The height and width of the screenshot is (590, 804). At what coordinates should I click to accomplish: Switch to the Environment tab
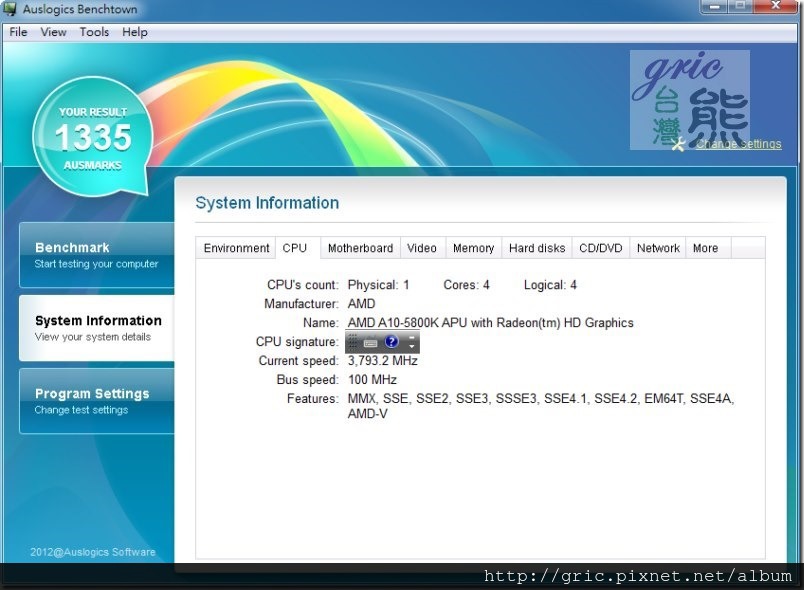(236, 248)
